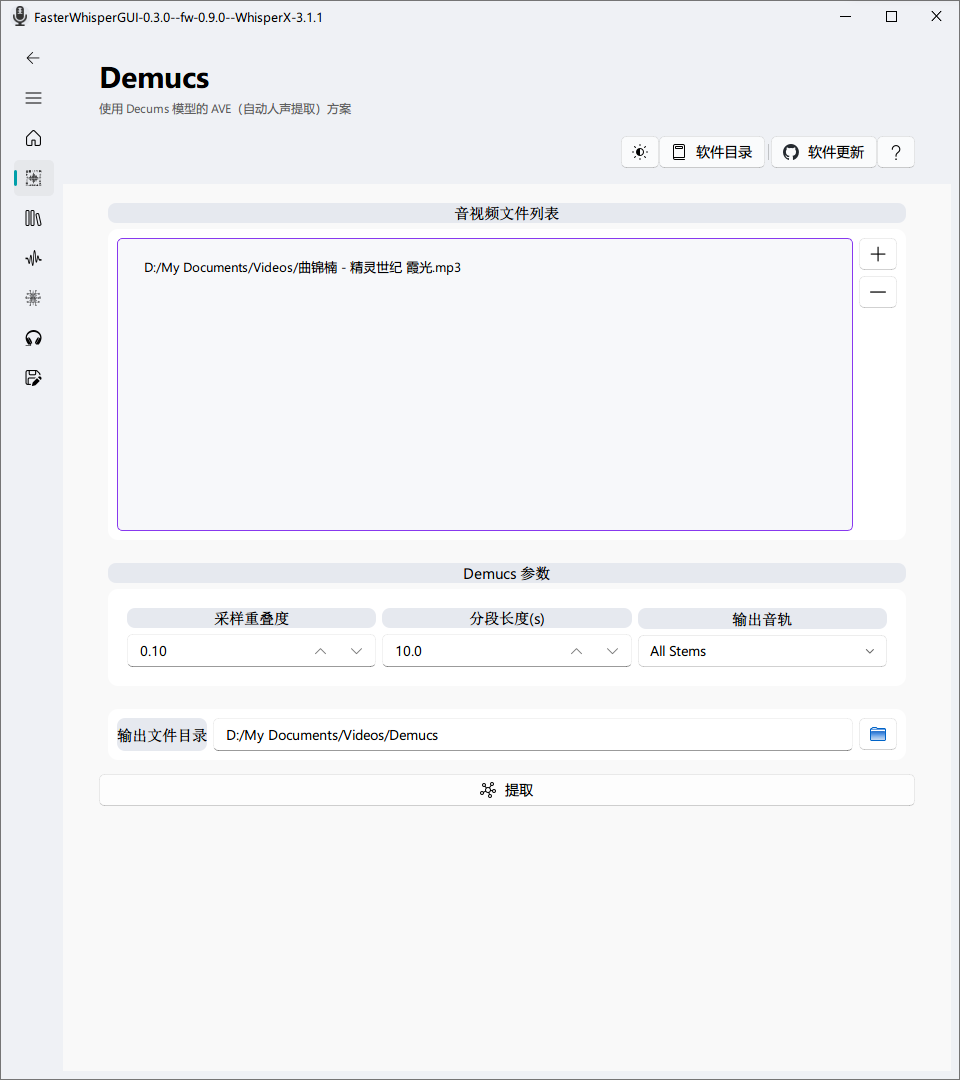Check 软件更新 on GitHub
The height and width of the screenshot is (1080, 960).
824,152
